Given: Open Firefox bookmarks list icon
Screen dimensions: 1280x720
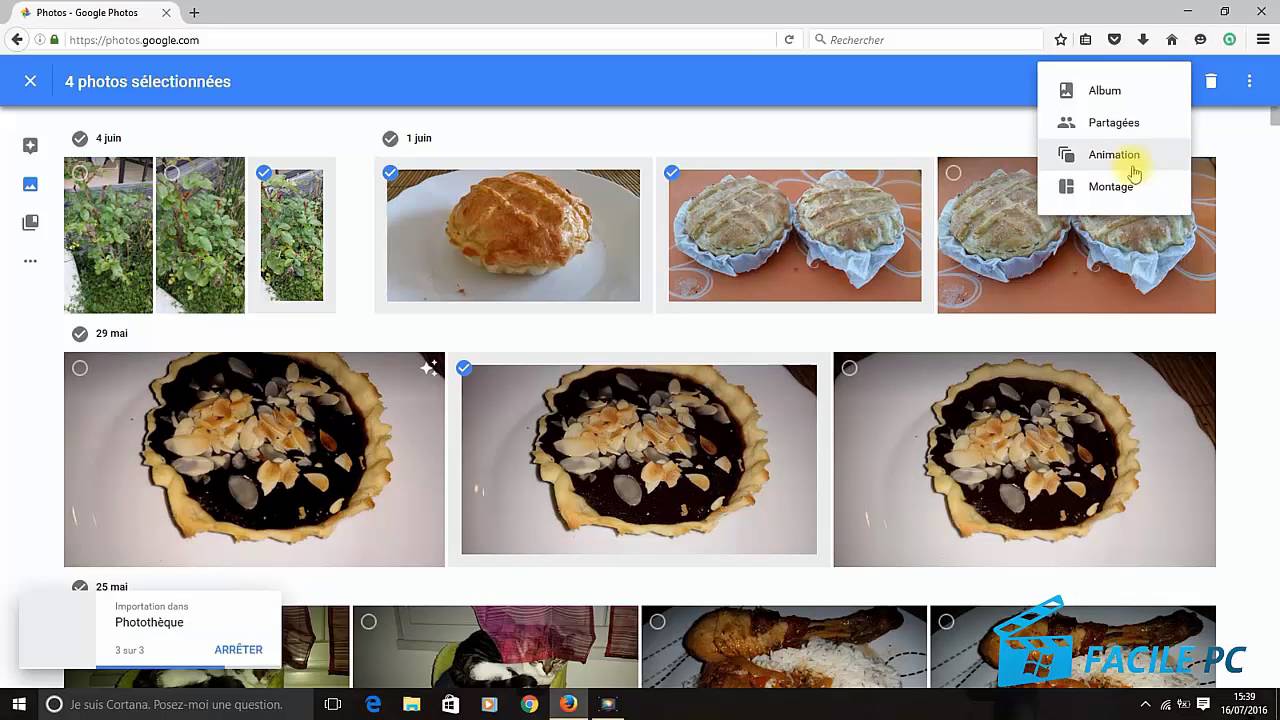Looking at the screenshot, I should click(x=1086, y=40).
